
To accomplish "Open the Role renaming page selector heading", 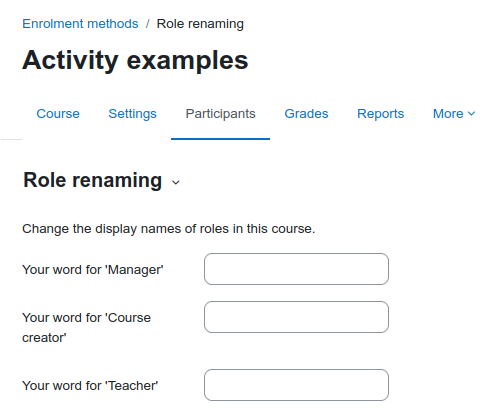I will 101,180.
